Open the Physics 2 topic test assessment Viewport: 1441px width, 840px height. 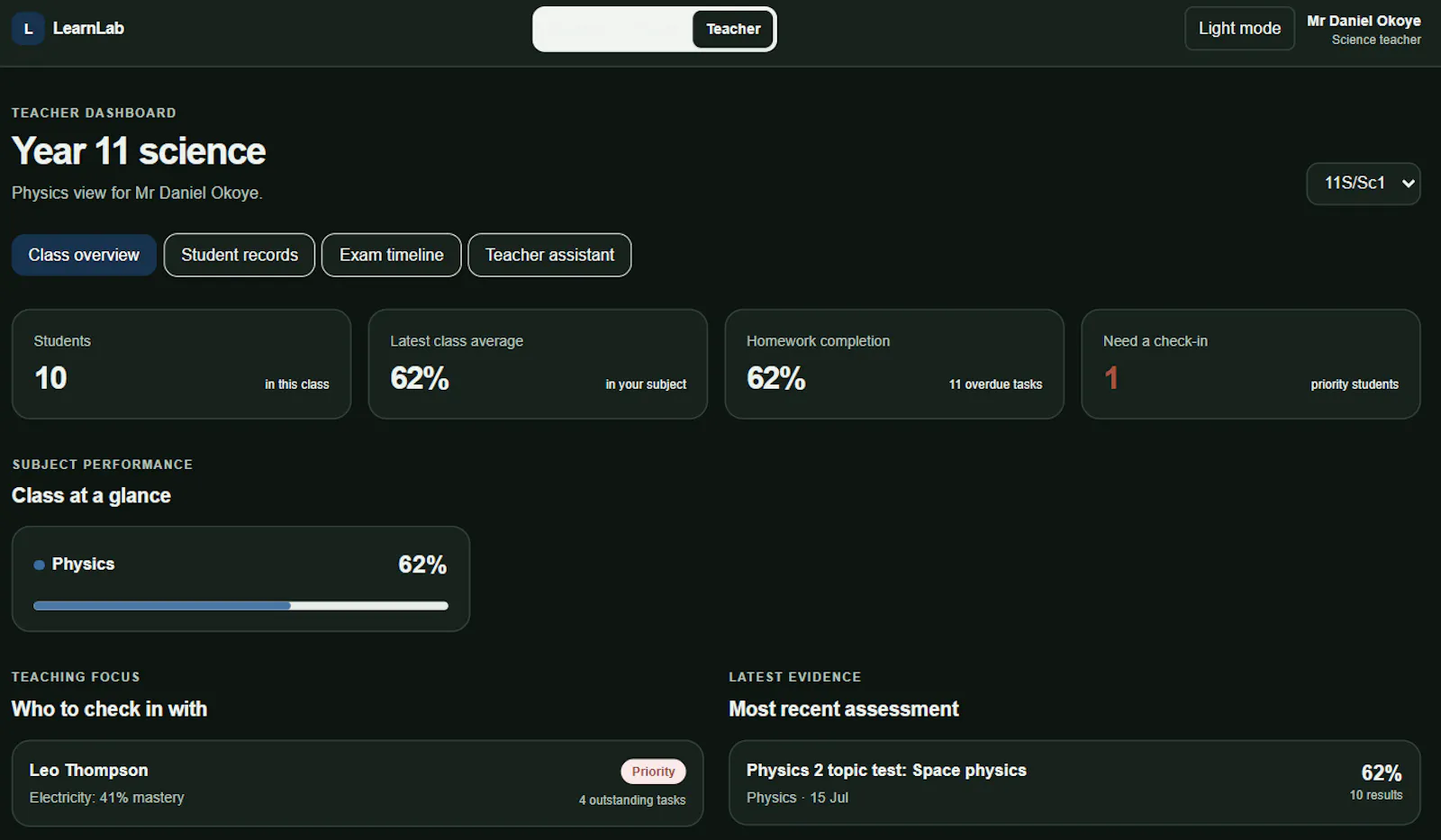(x=1074, y=783)
